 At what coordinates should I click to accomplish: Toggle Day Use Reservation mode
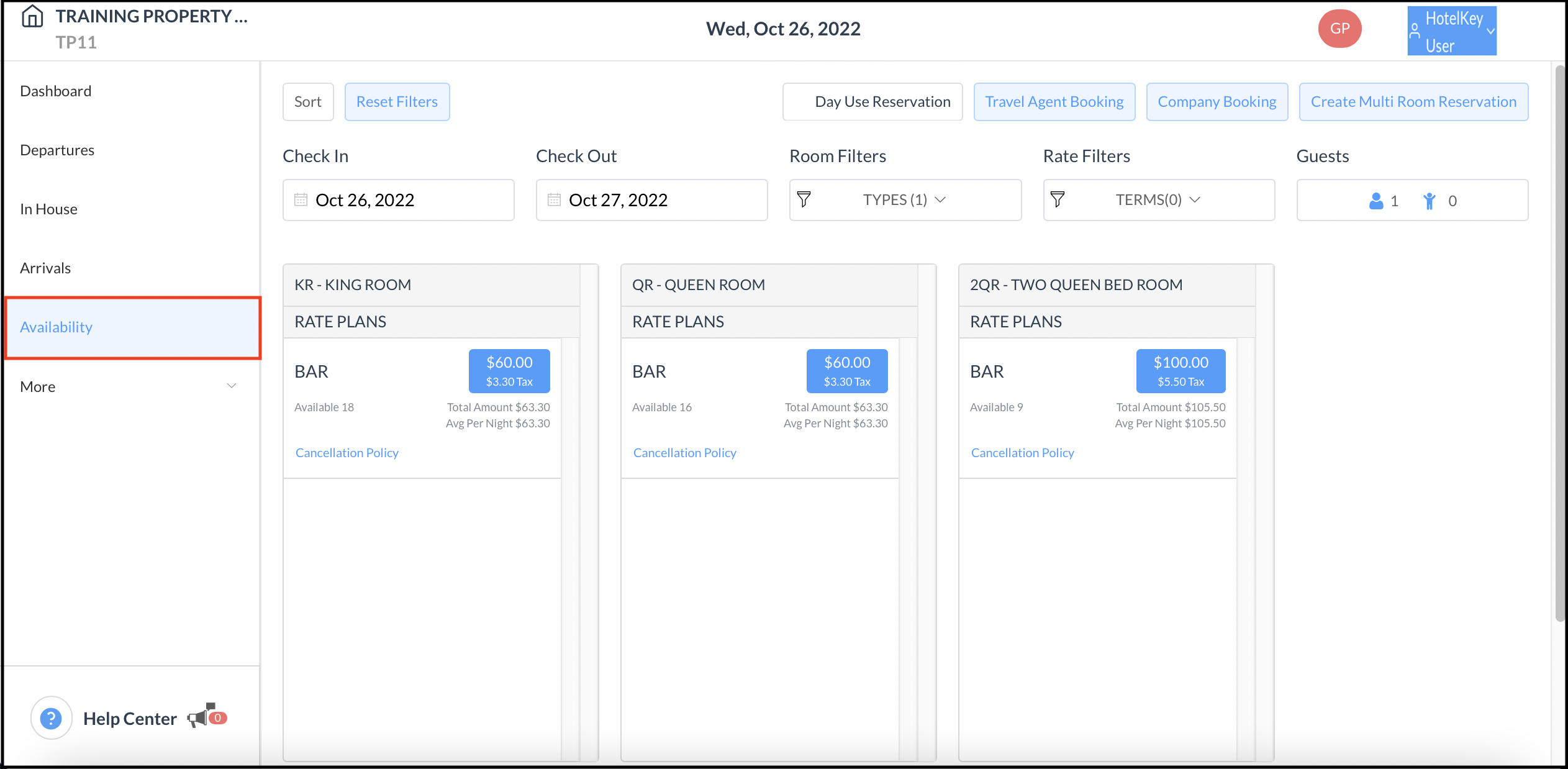[872, 101]
